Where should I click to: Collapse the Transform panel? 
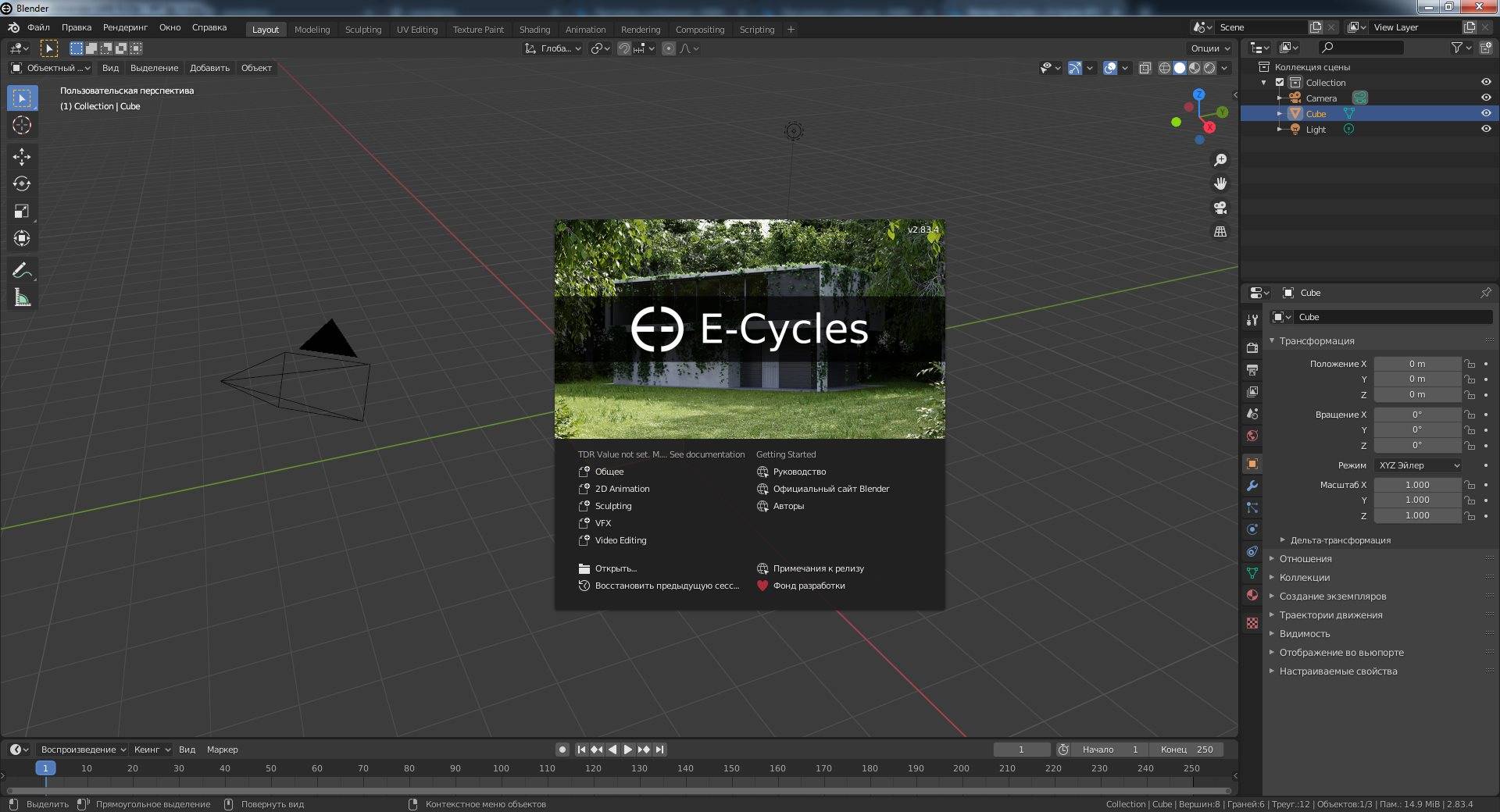(1316, 341)
